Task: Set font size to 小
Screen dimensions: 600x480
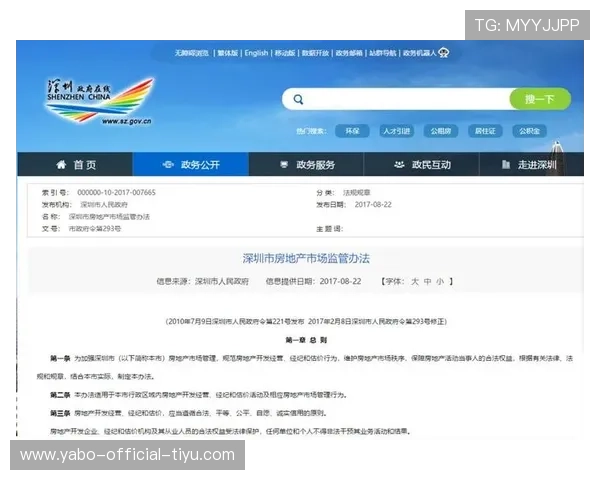Action: 440,281
